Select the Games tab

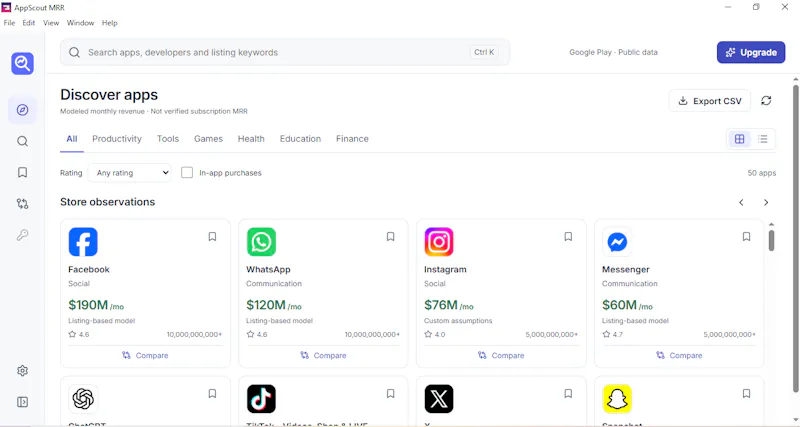pos(208,139)
